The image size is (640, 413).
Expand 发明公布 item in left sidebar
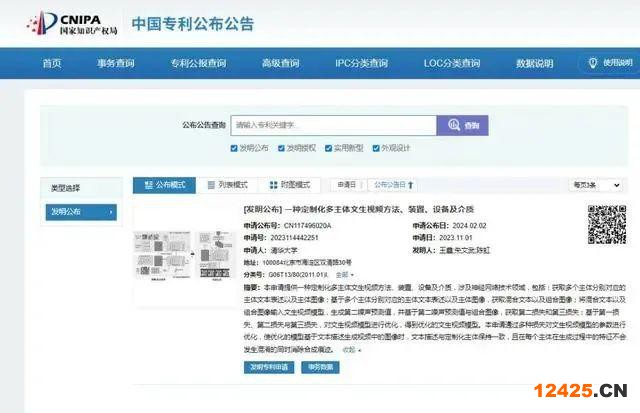[80, 212]
